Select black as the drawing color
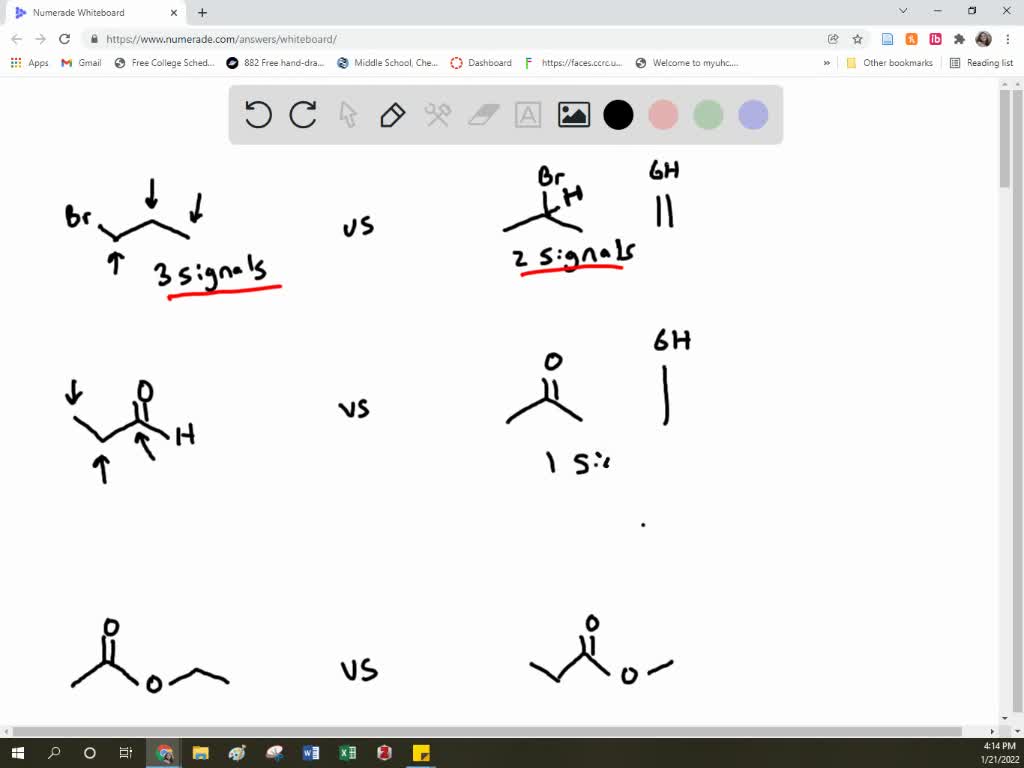1024x768 pixels. 618,114
